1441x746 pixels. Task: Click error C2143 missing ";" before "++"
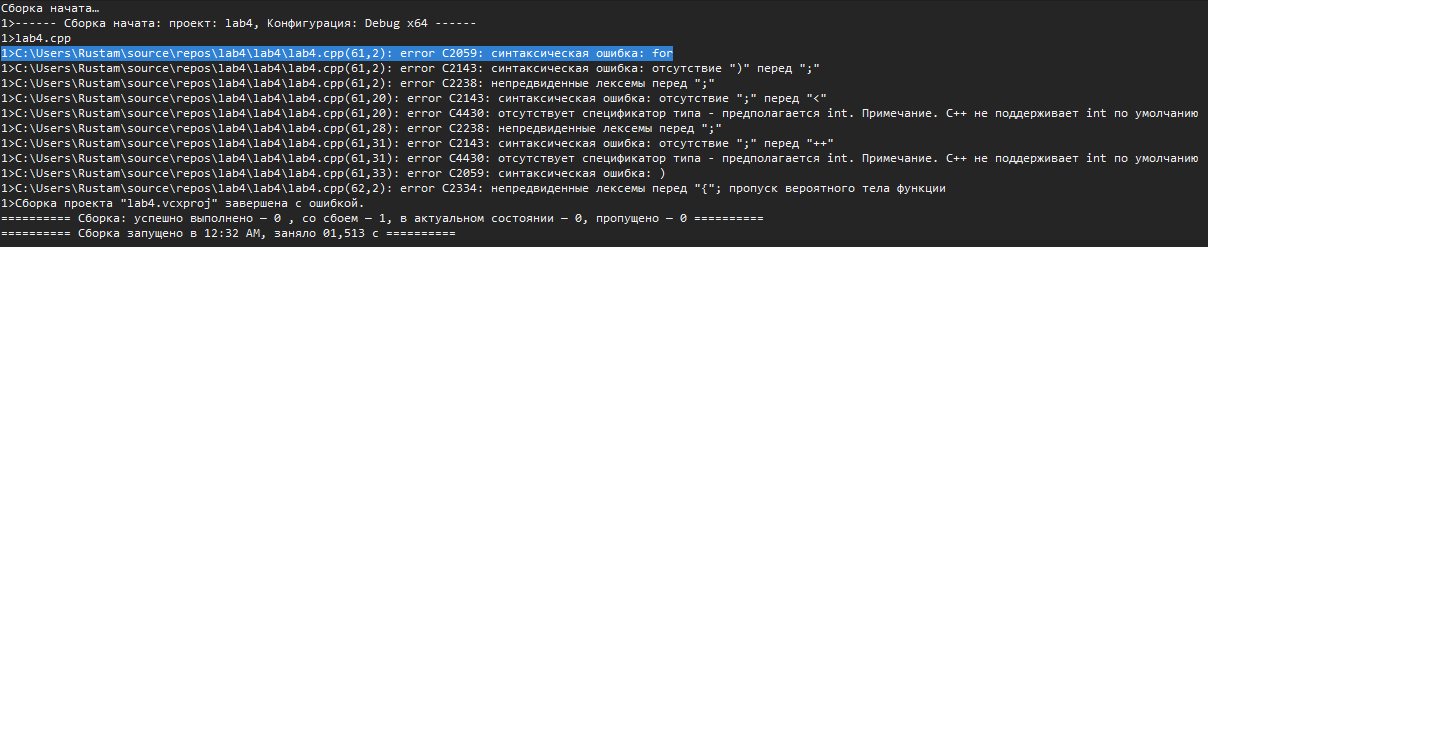tap(417, 143)
